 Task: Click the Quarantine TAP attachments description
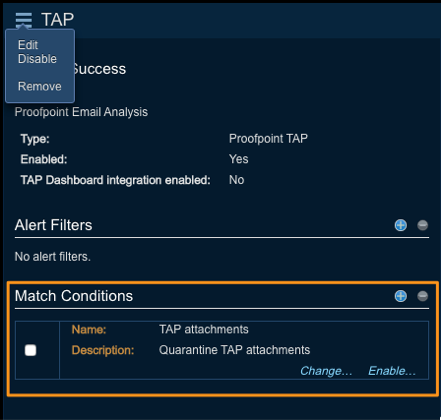coord(235,350)
